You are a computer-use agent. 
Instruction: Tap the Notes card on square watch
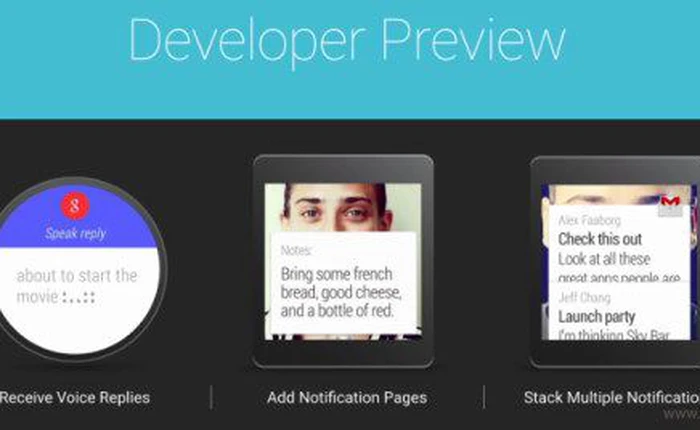(x=344, y=282)
